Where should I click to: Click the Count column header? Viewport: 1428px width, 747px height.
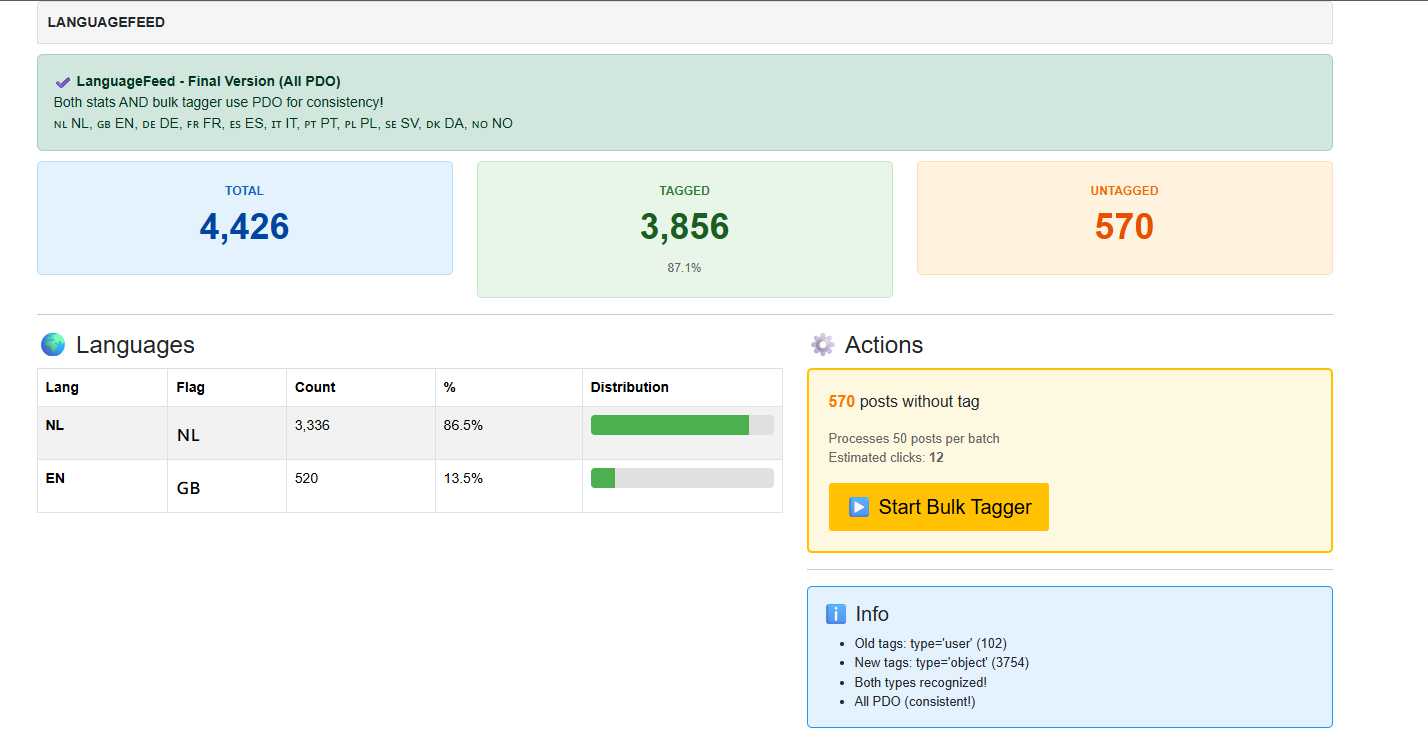click(x=315, y=387)
